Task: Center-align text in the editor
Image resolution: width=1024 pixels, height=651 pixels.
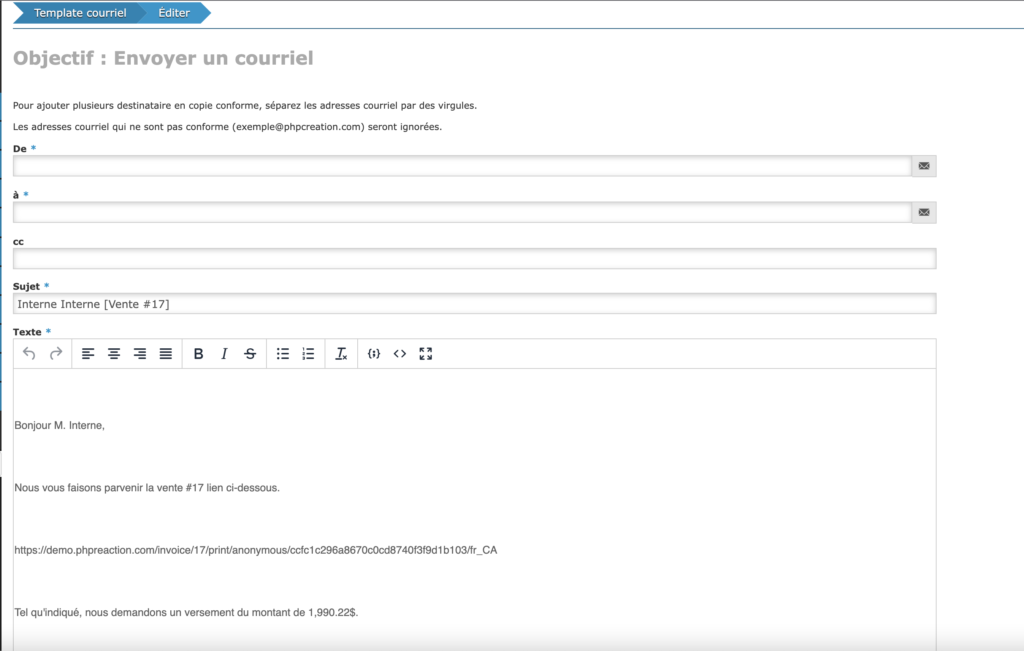Action: [114, 354]
